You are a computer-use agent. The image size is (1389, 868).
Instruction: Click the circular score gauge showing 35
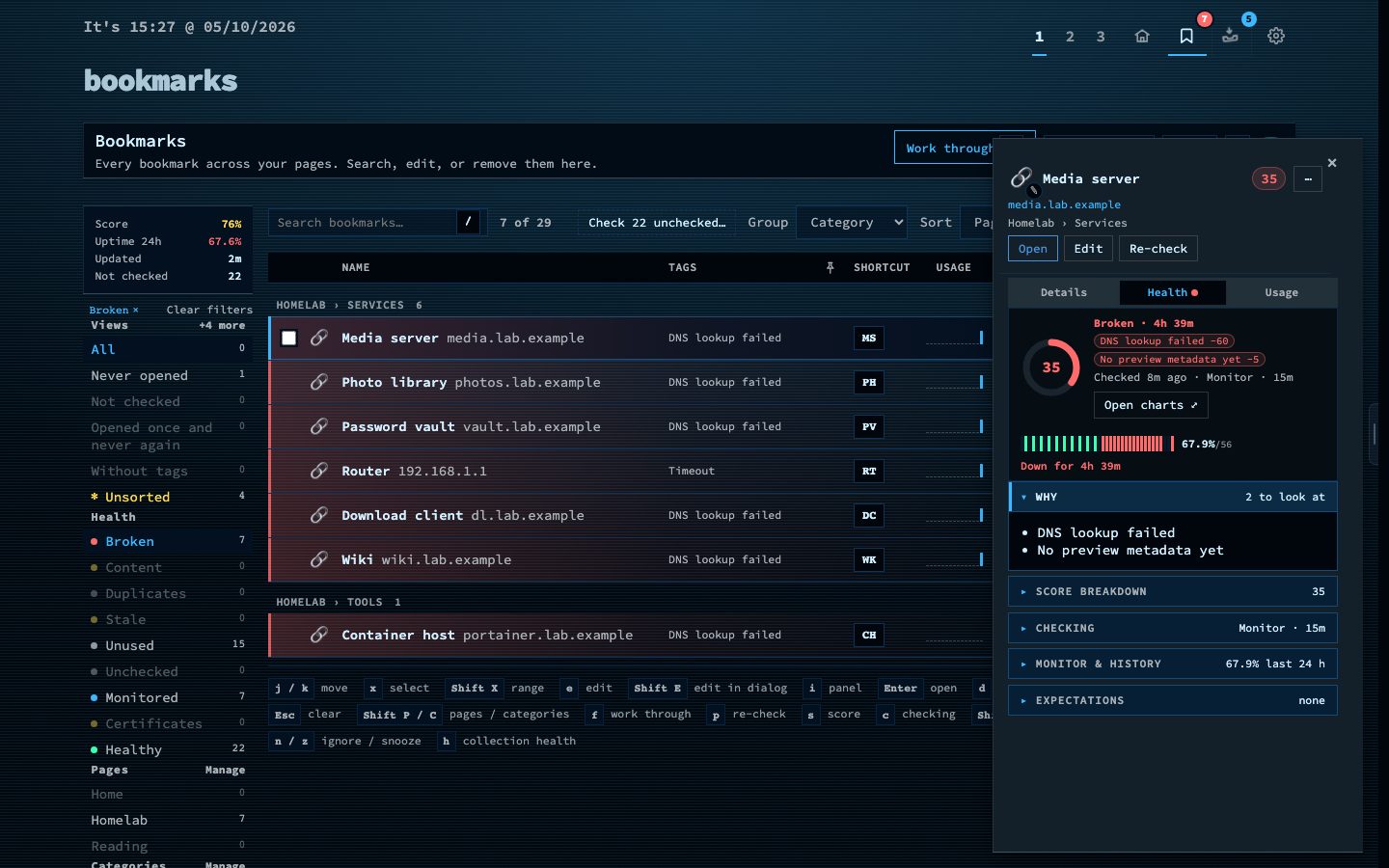[x=1051, y=367]
